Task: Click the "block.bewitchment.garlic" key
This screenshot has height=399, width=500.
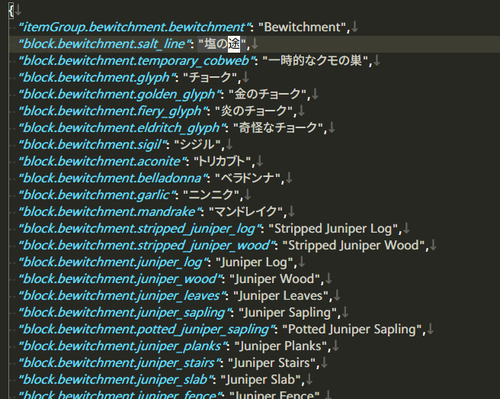Action: pos(97,195)
